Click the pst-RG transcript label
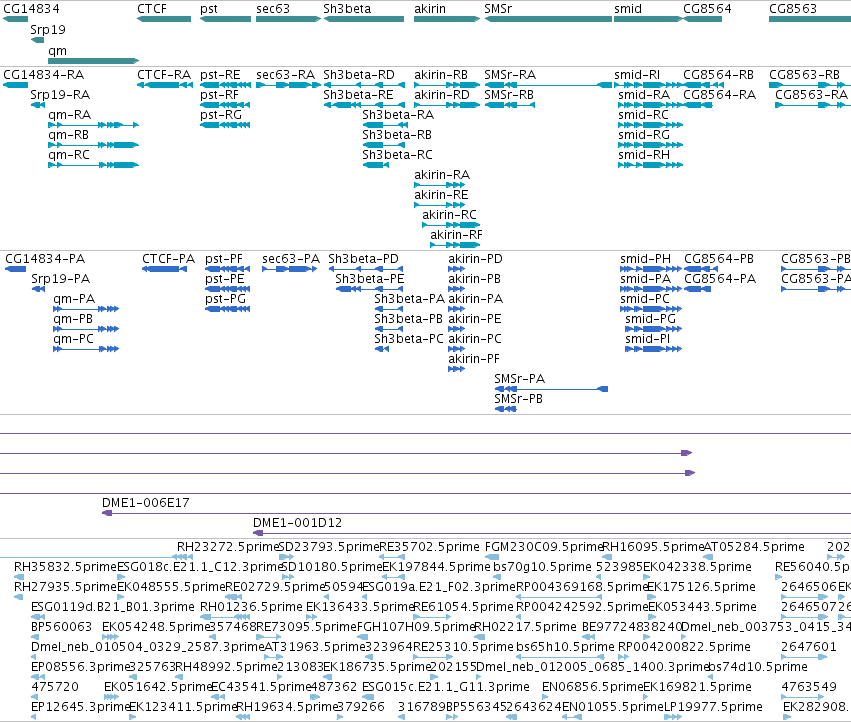The height and width of the screenshot is (722, 851). (x=221, y=115)
